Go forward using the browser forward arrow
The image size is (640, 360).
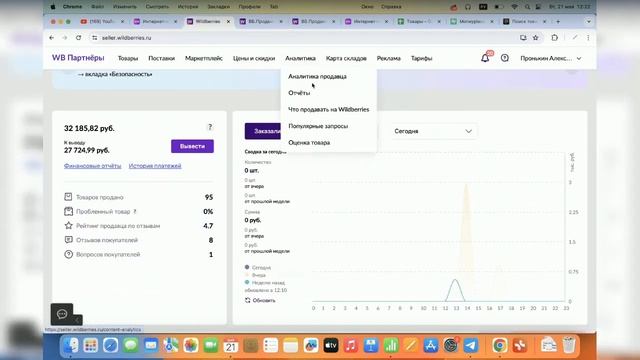64,38
